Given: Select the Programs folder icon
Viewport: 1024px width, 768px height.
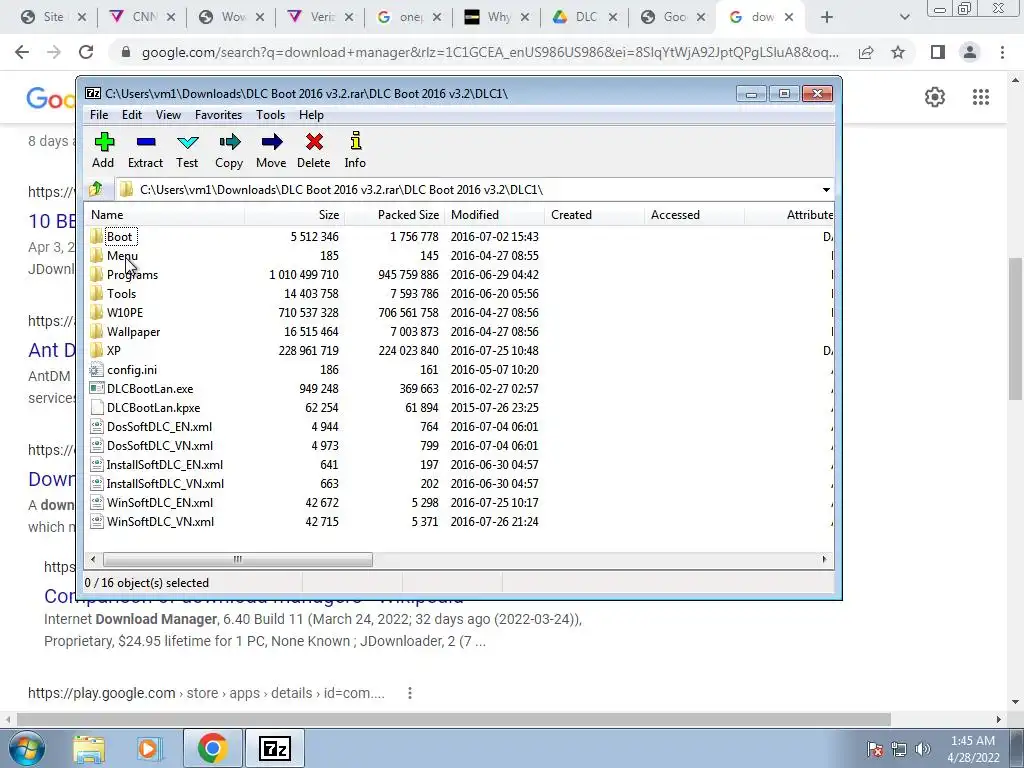Looking at the screenshot, I should coord(97,274).
